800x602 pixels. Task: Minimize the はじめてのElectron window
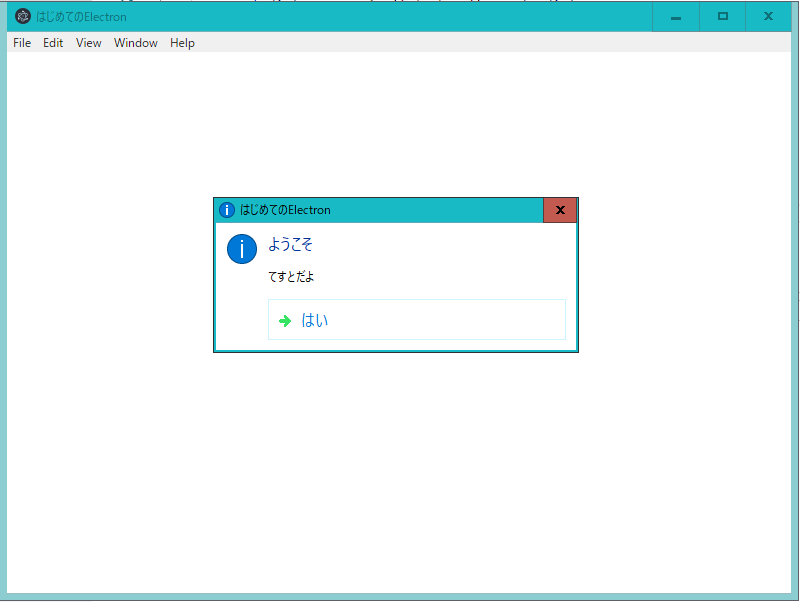coord(675,16)
